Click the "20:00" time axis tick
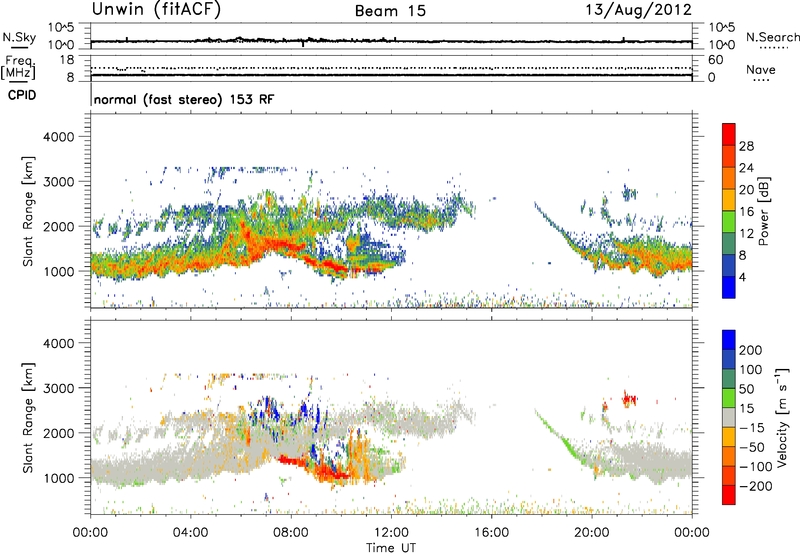The width and height of the screenshot is (800, 554). click(x=592, y=533)
